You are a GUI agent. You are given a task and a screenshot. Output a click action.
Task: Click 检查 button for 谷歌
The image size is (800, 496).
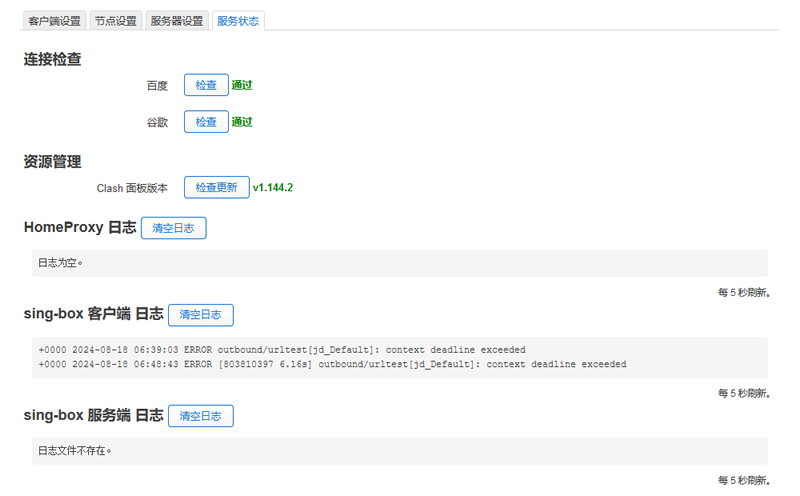(x=206, y=121)
